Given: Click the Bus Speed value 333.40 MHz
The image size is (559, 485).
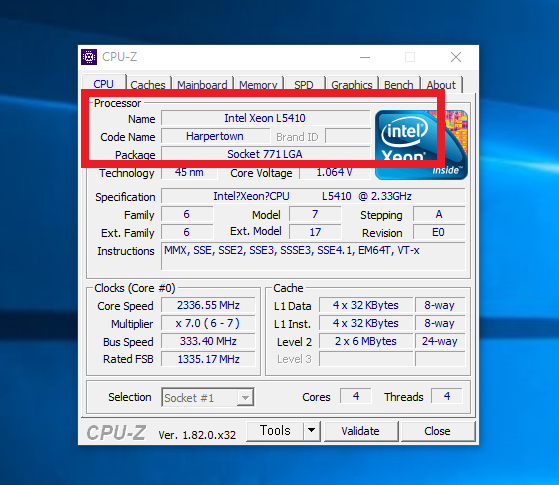Looking at the screenshot, I should 208,341.
